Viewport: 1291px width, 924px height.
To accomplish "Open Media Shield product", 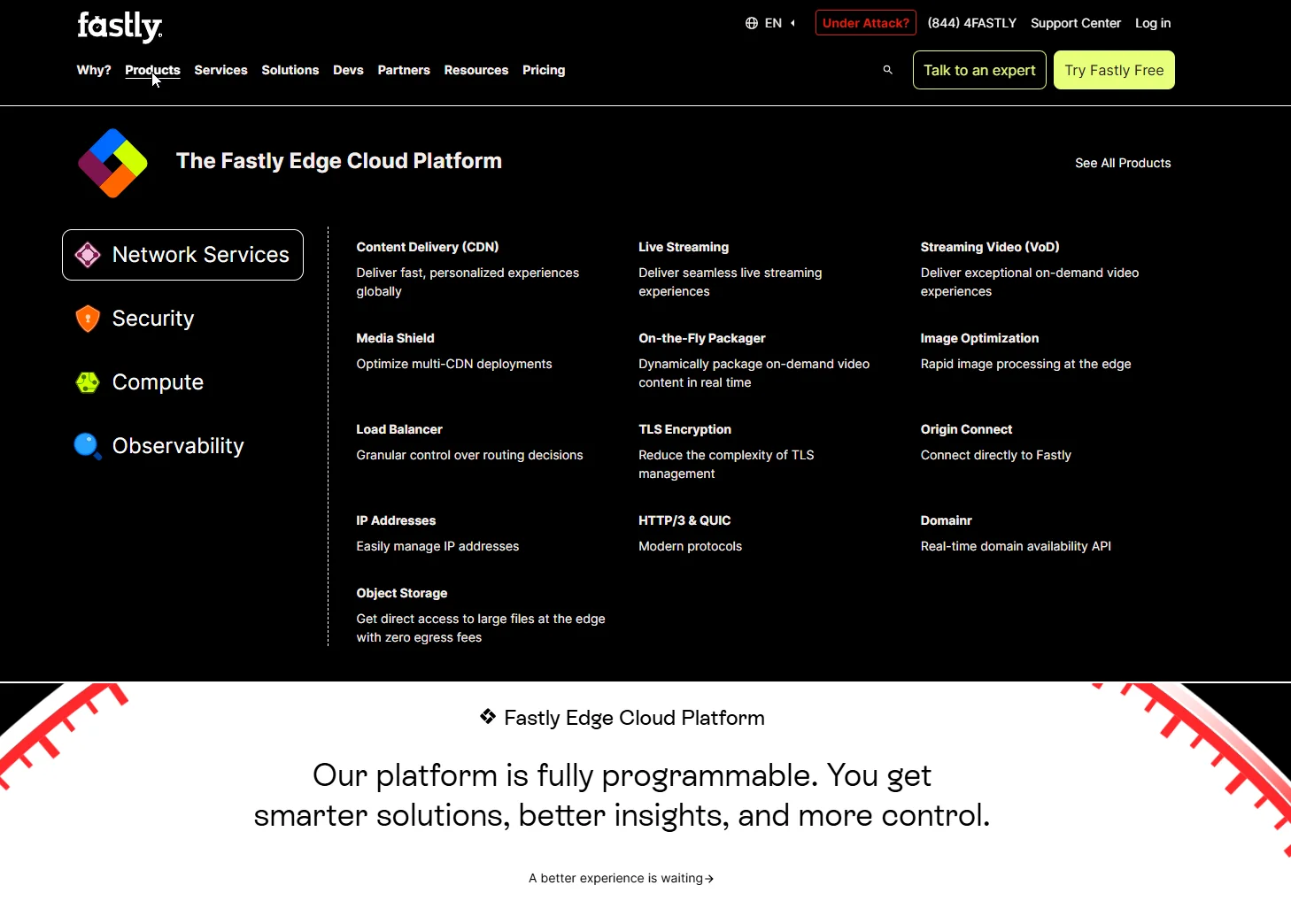I will (x=395, y=338).
